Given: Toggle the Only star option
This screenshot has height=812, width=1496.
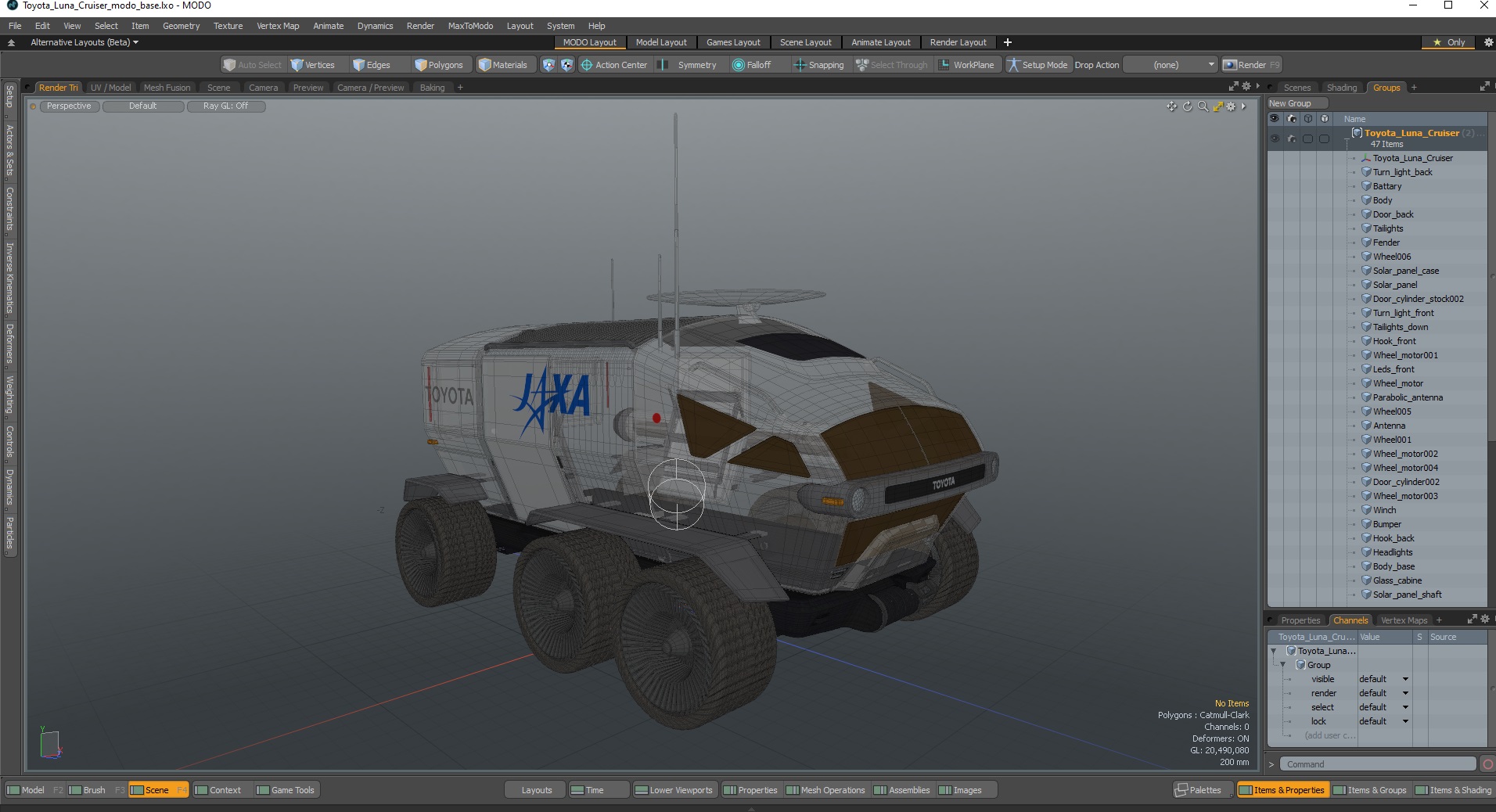Looking at the screenshot, I should point(1448,42).
